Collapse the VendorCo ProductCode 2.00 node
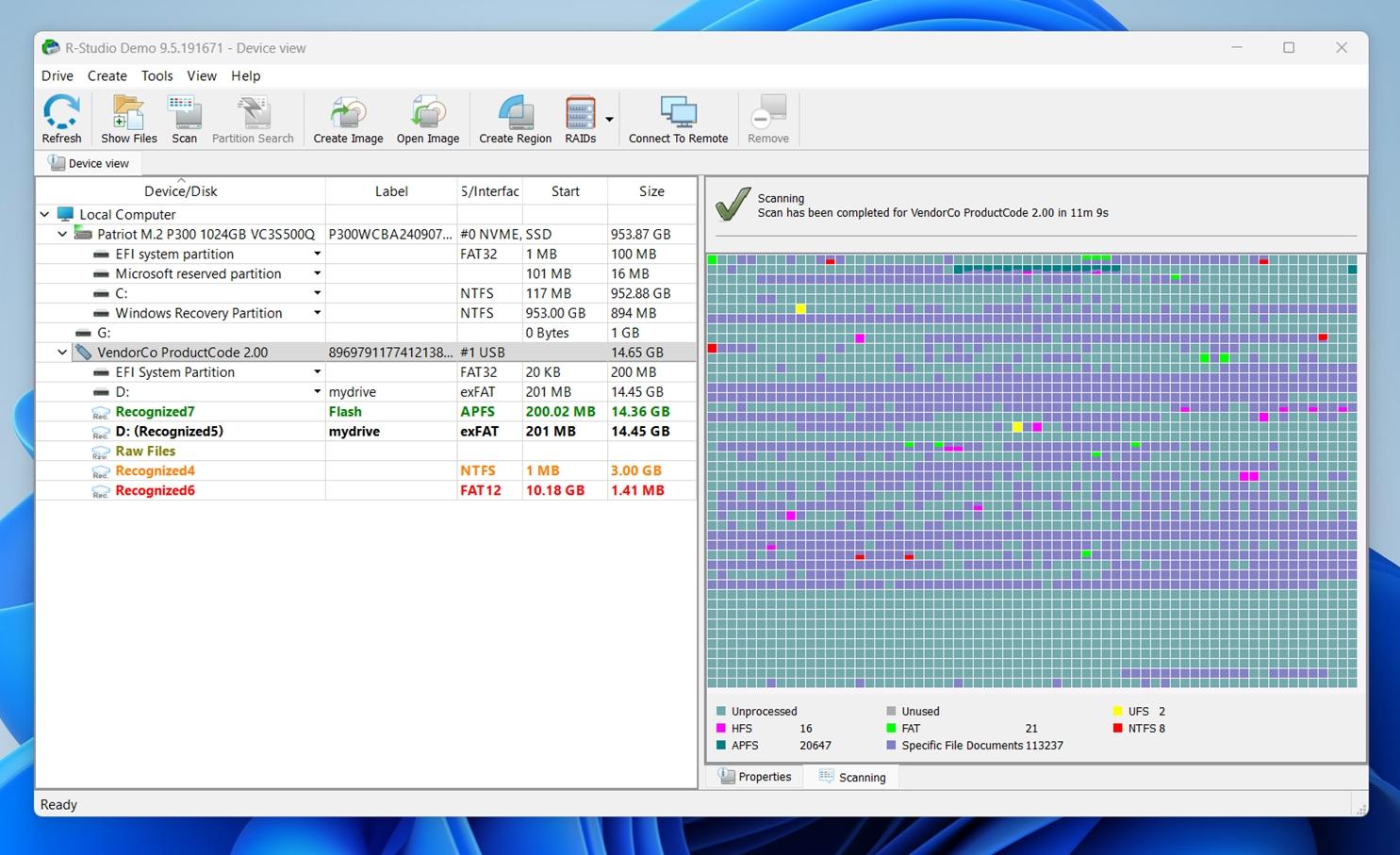The image size is (1400, 855). click(62, 353)
